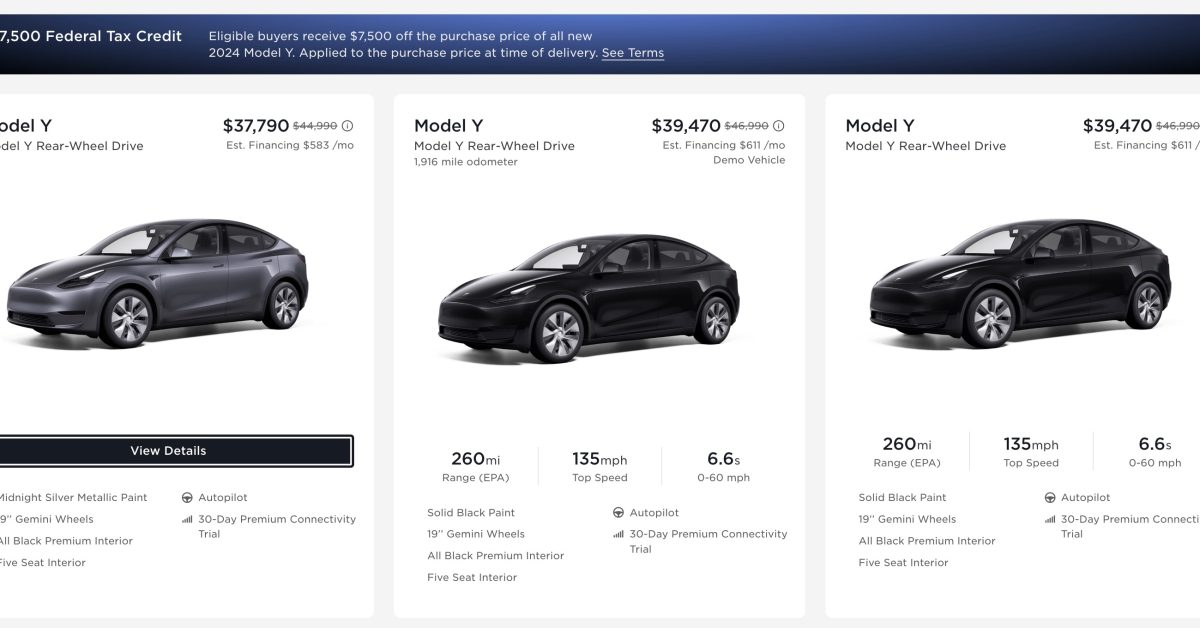This screenshot has height=628, width=1200.
Task: Click the Federal Tax Credit banner heading
Action: (x=90, y=37)
